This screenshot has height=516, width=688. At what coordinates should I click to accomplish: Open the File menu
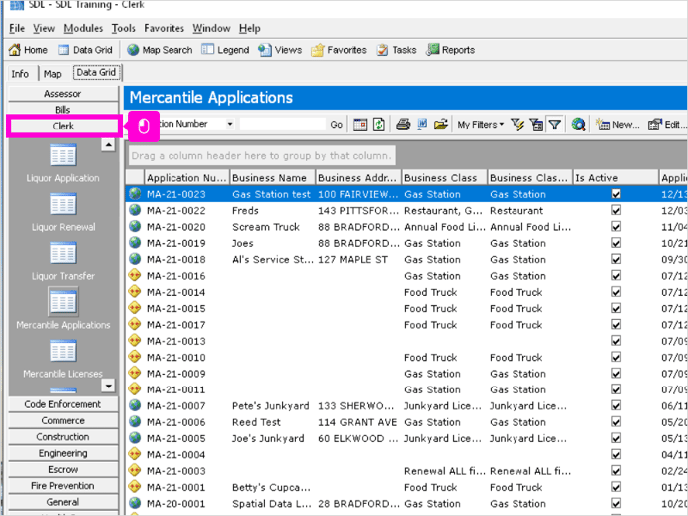pyautogui.click(x=17, y=29)
